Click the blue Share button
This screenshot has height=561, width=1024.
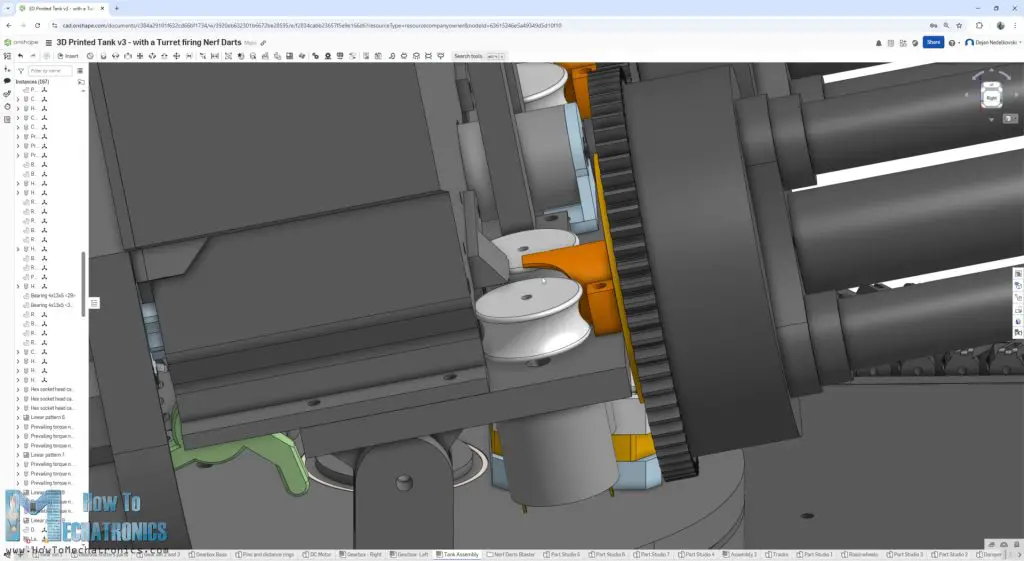click(x=932, y=43)
